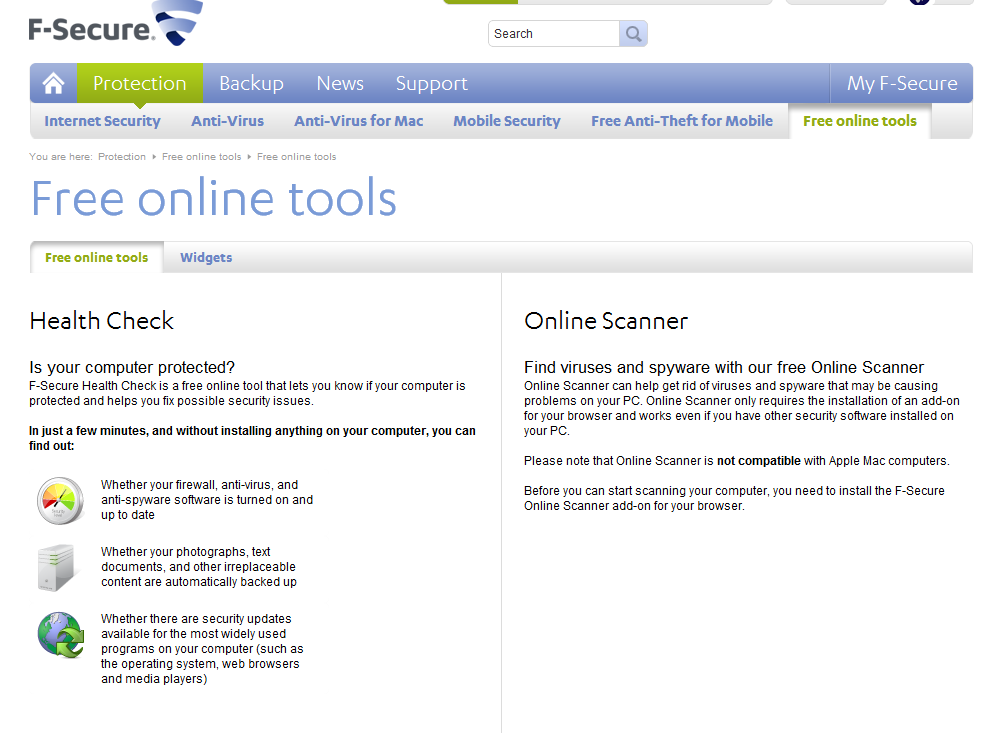Select Internet Security submenu item

point(102,121)
